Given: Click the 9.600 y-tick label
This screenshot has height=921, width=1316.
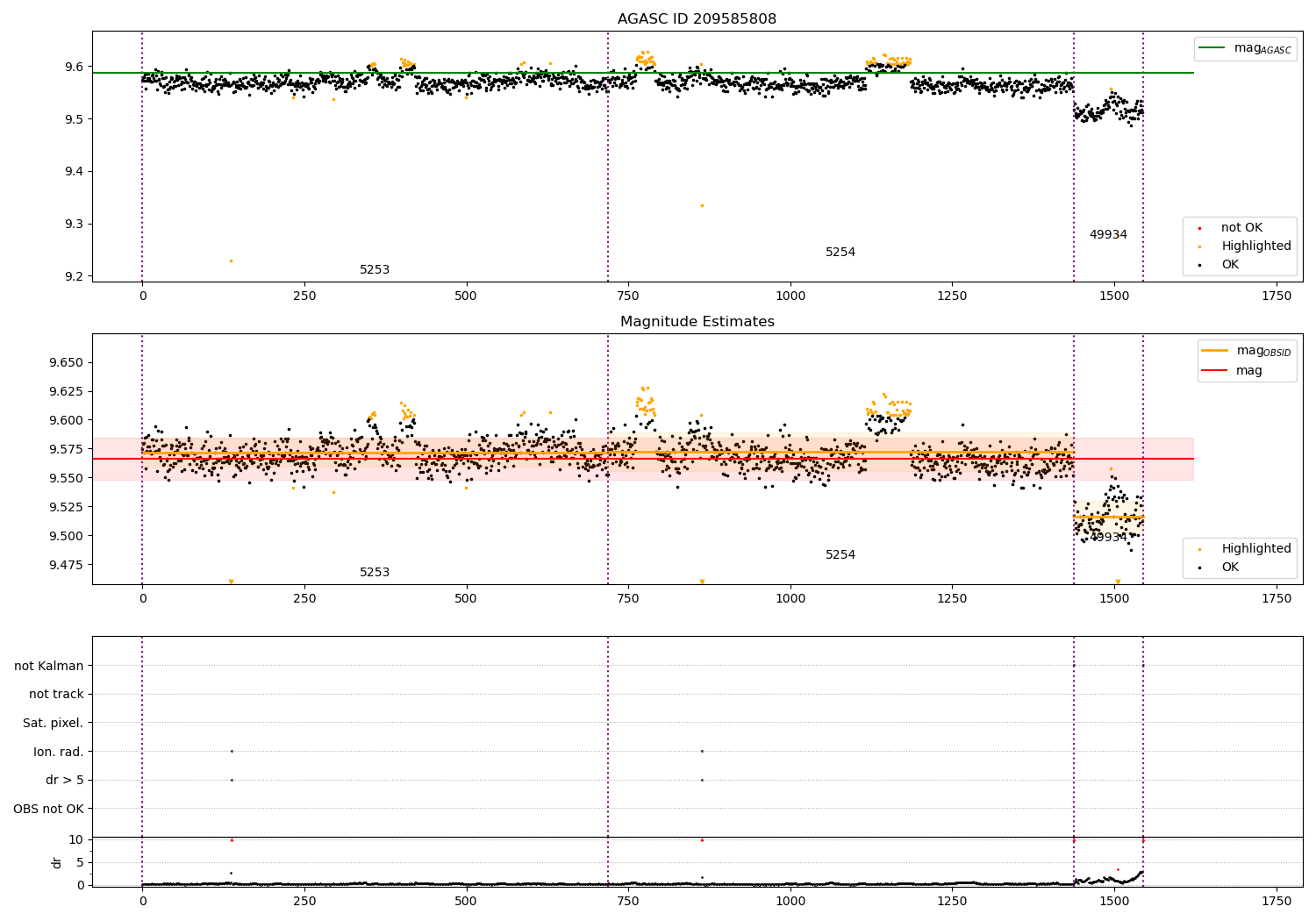Looking at the screenshot, I should (67, 421).
